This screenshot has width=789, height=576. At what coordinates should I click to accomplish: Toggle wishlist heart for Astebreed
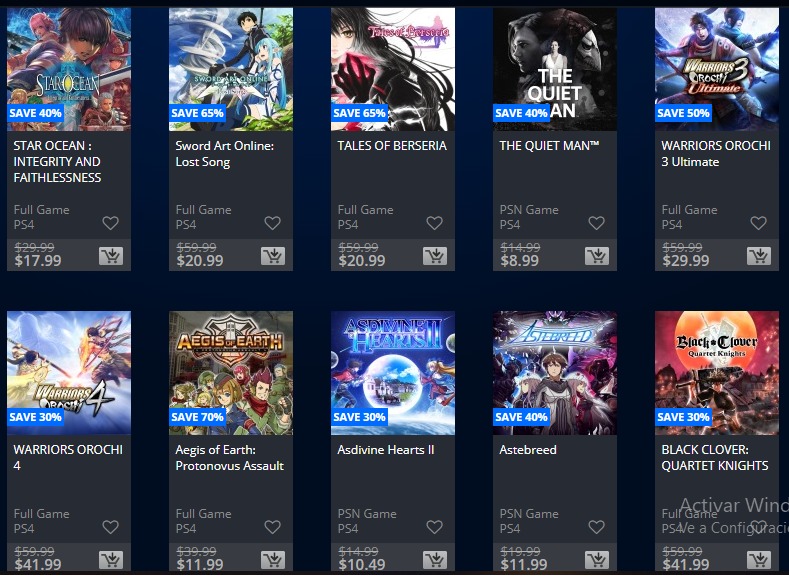tap(597, 527)
